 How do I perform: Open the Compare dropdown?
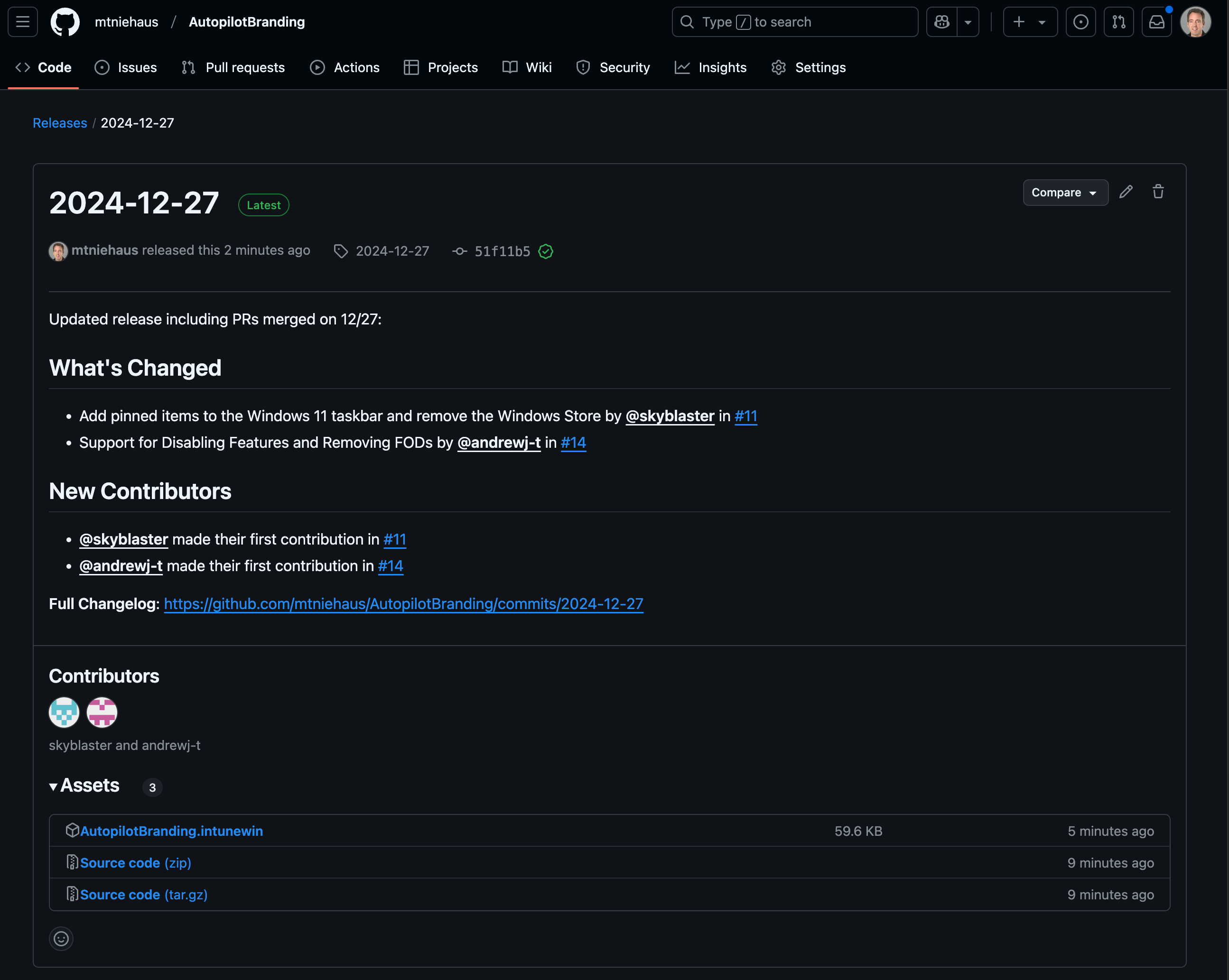1065,193
